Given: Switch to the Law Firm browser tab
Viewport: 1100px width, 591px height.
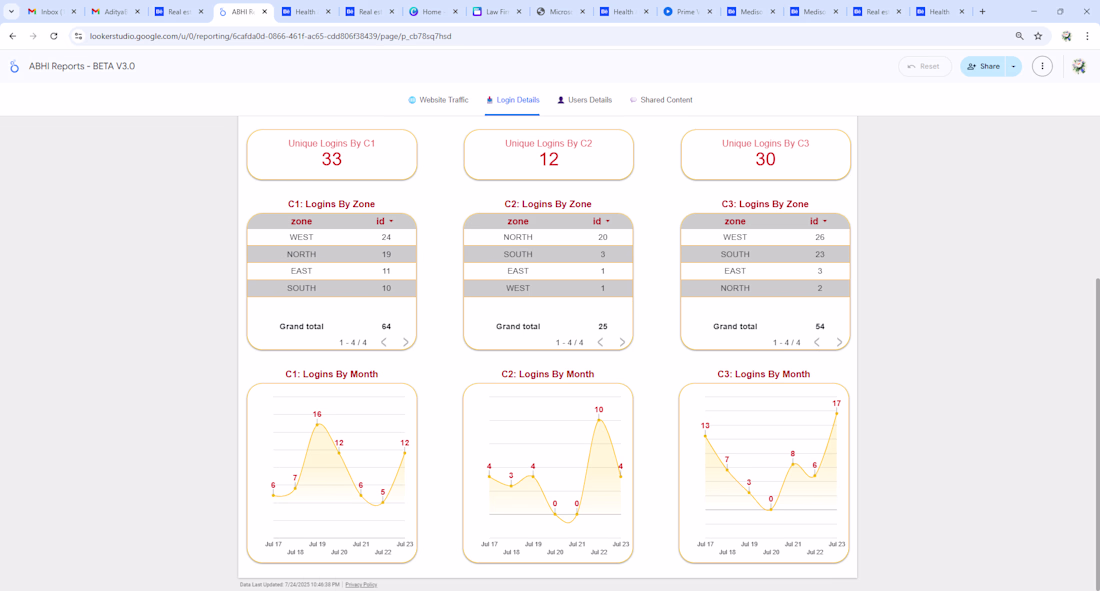Looking at the screenshot, I should [497, 11].
